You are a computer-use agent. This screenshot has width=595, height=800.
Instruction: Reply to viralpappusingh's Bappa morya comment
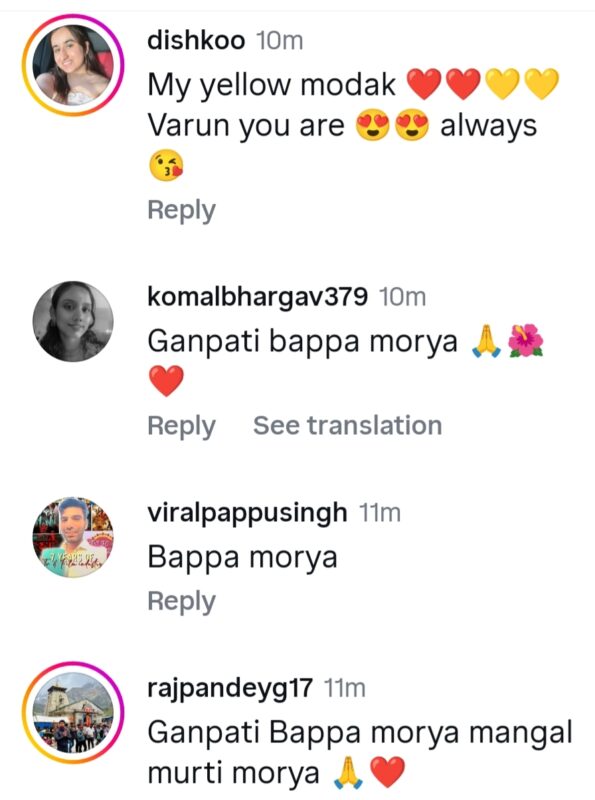click(x=182, y=602)
